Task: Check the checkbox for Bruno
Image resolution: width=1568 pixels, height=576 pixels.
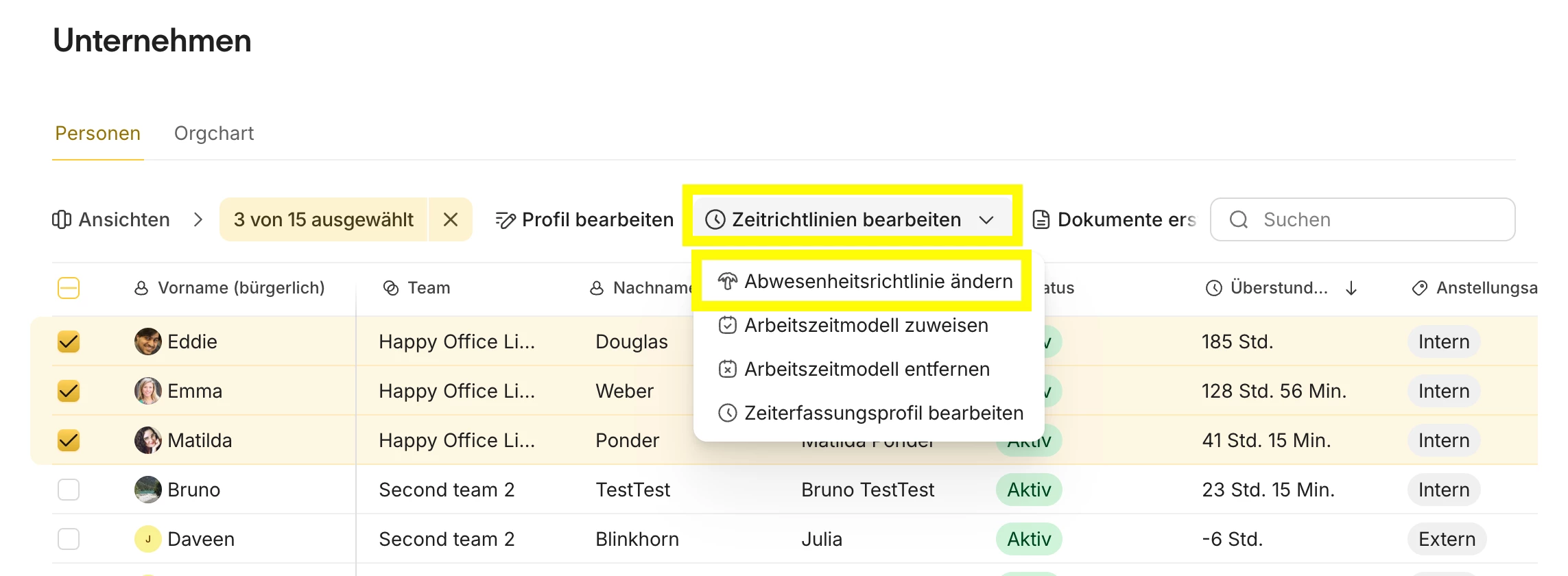Action: [69, 490]
